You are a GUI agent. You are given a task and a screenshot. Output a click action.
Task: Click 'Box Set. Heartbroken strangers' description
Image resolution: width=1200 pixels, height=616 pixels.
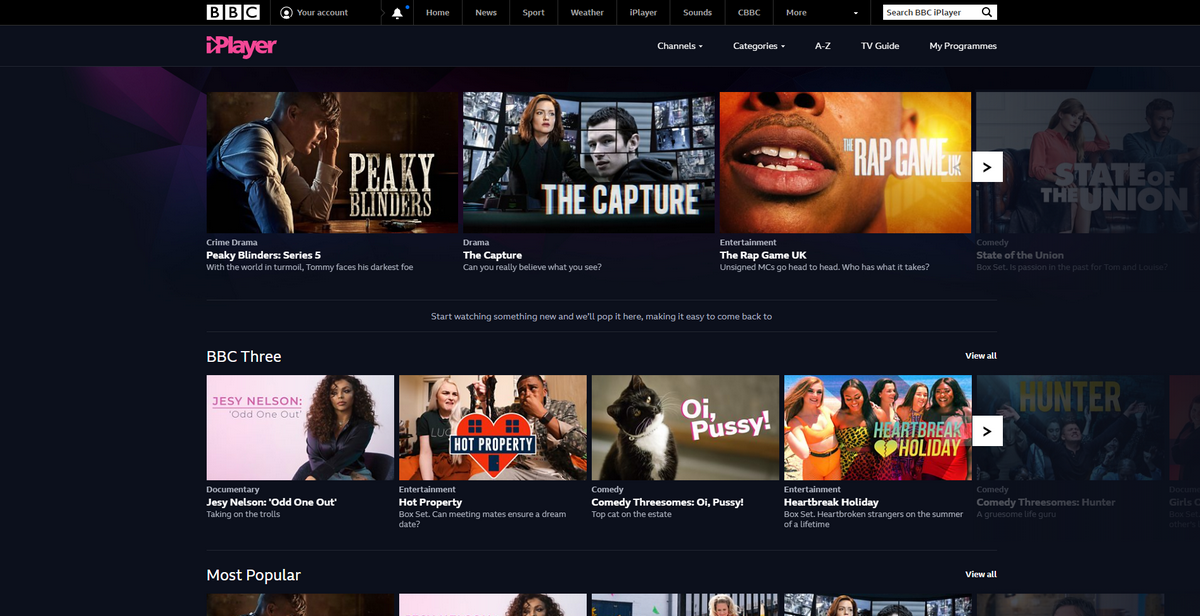tap(876, 519)
